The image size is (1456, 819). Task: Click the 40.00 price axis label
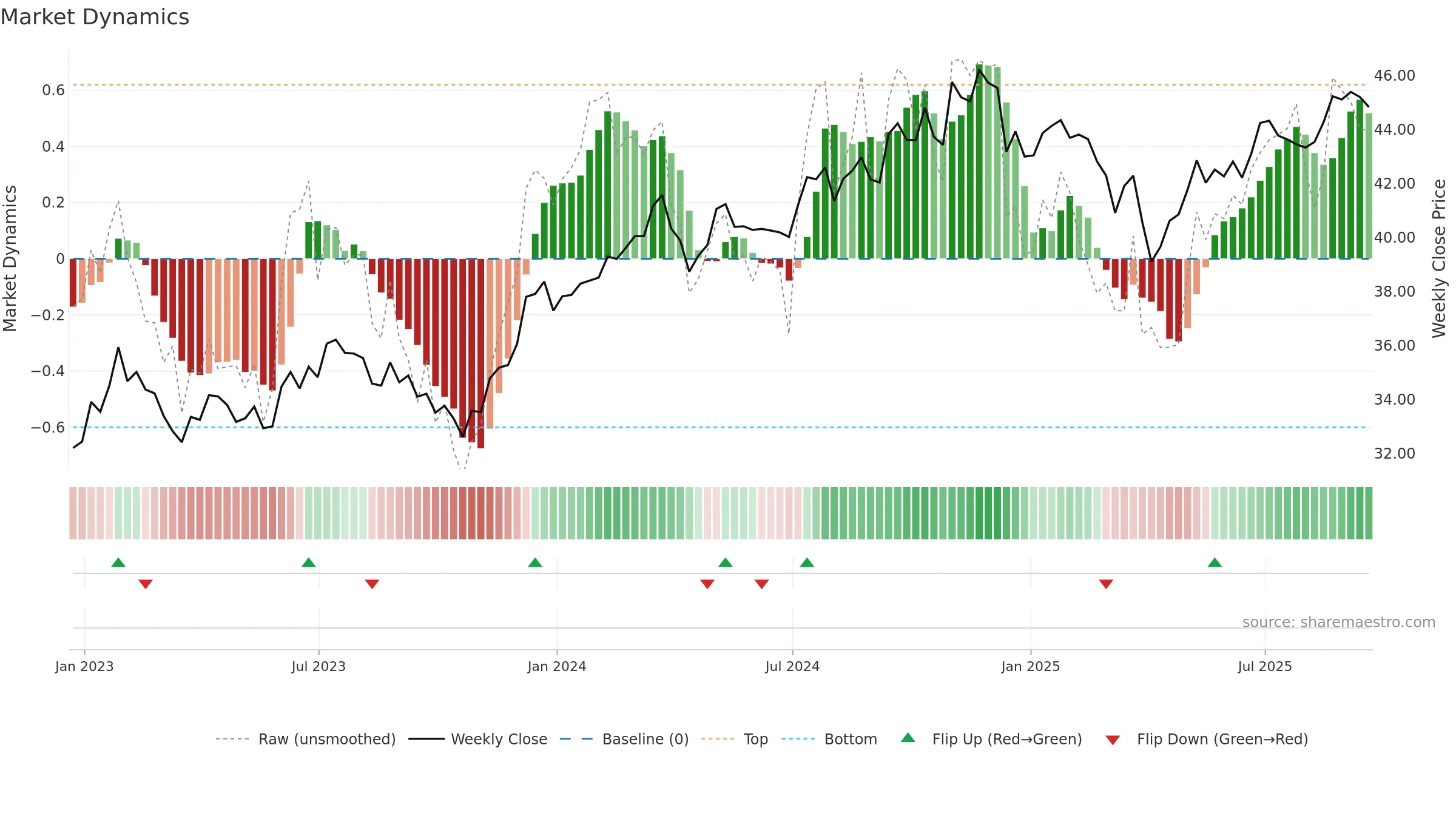(1395, 237)
